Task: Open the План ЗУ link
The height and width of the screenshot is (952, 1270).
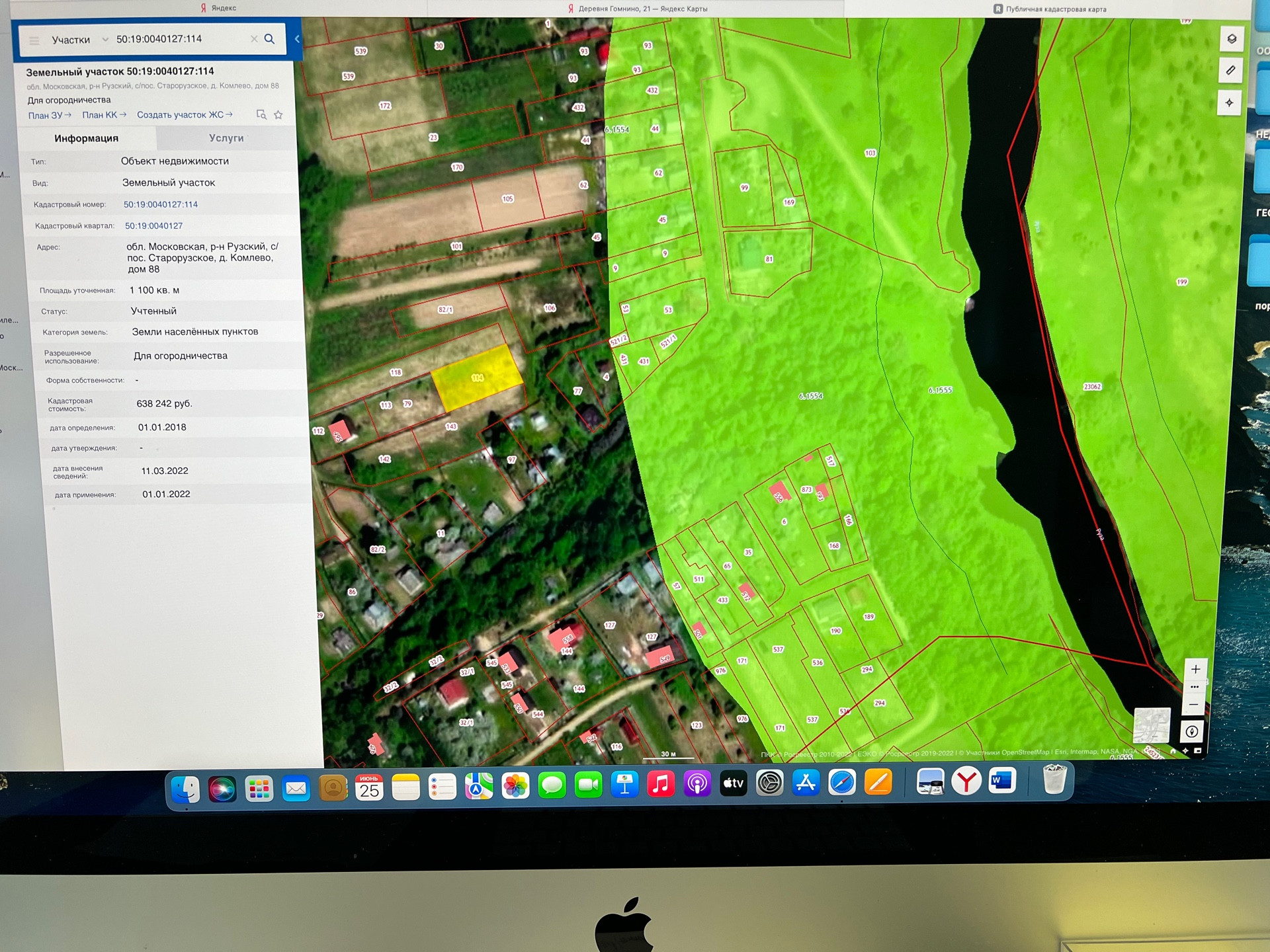Action: coord(50,115)
